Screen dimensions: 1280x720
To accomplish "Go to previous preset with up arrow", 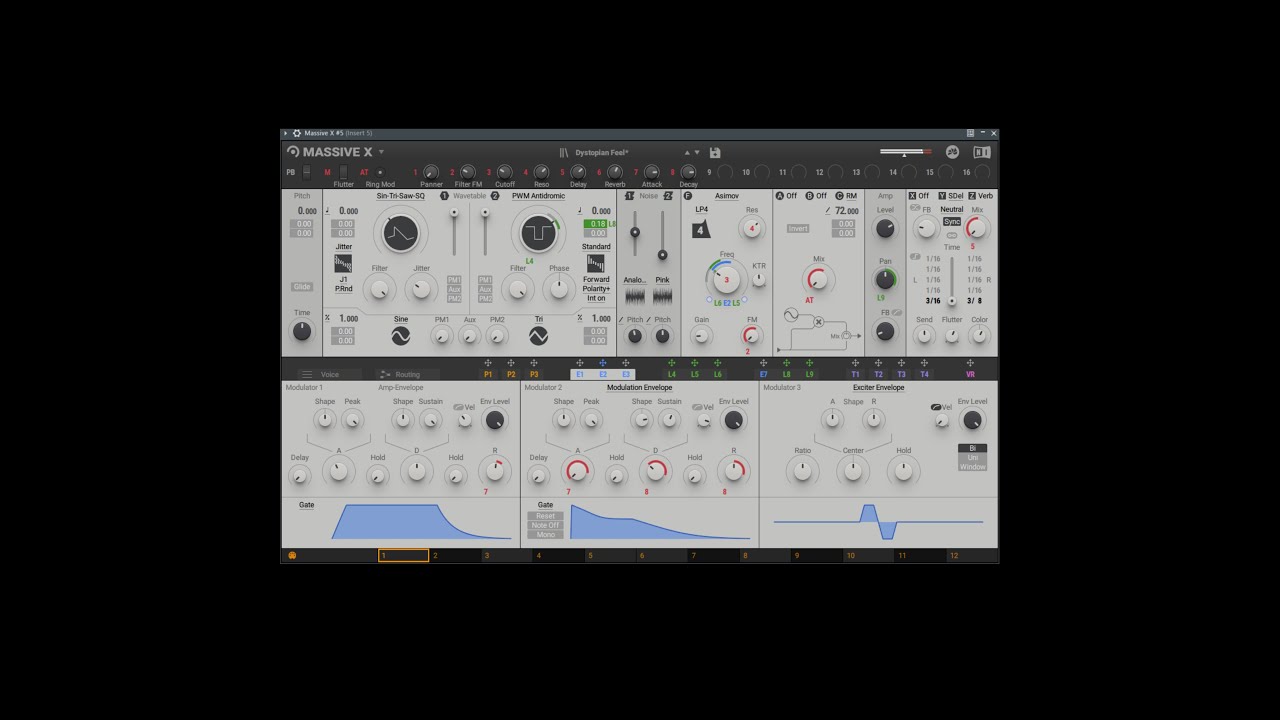I will click(x=686, y=153).
